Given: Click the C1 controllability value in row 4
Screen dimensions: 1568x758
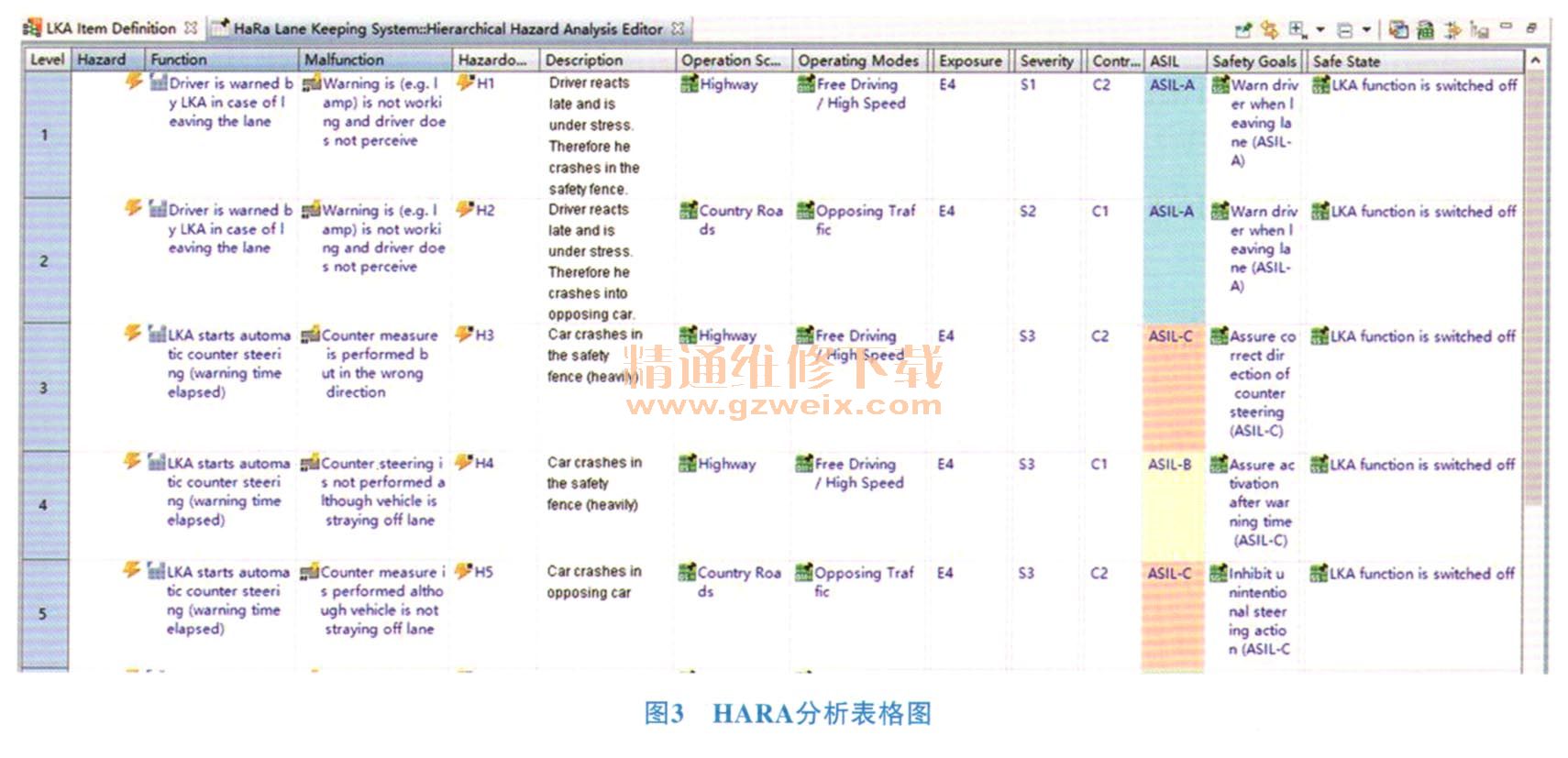Looking at the screenshot, I should [x=1099, y=465].
